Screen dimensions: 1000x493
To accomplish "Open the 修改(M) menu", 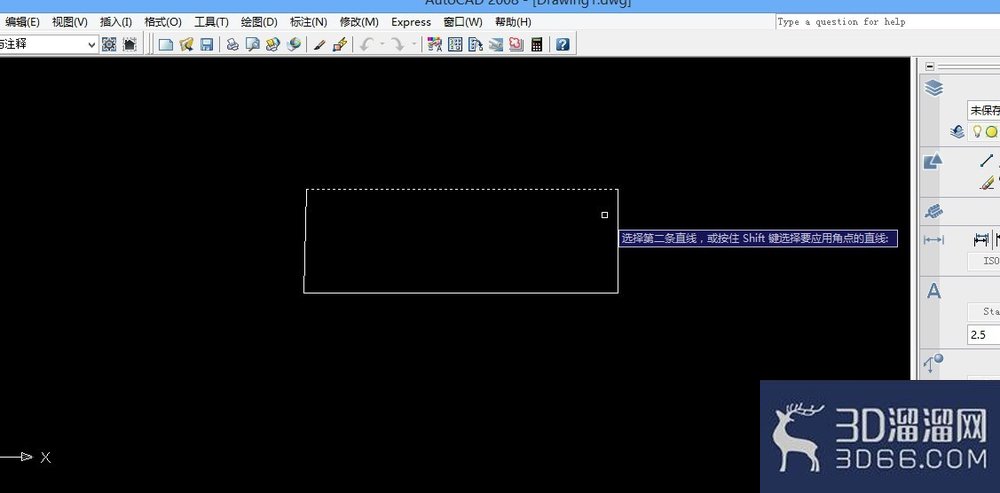I will pyautogui.click(x=359, y=22).
